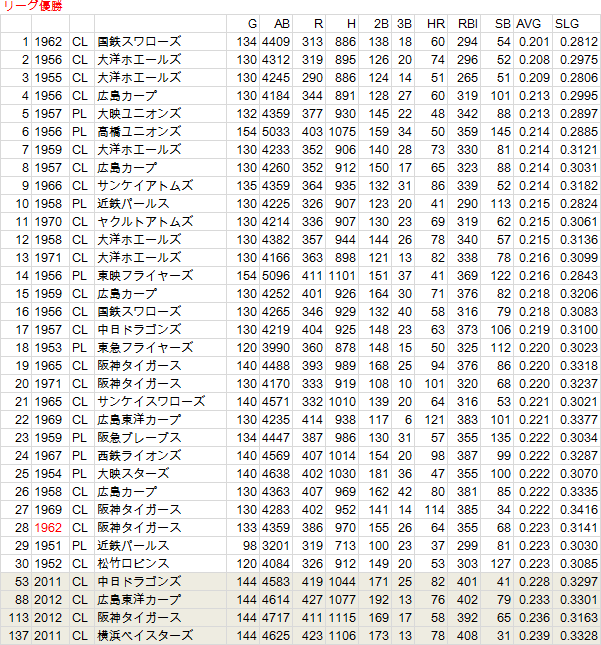Select 広島東洋カープ in rank 22 row
Viewport: 601px width, 645px height.
pyautogui.click(x=139, y=420)
